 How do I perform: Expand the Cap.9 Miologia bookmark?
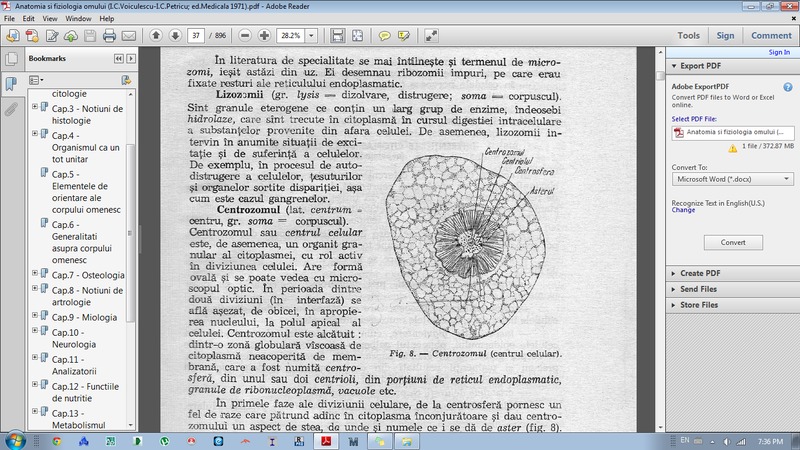(35, 315)
